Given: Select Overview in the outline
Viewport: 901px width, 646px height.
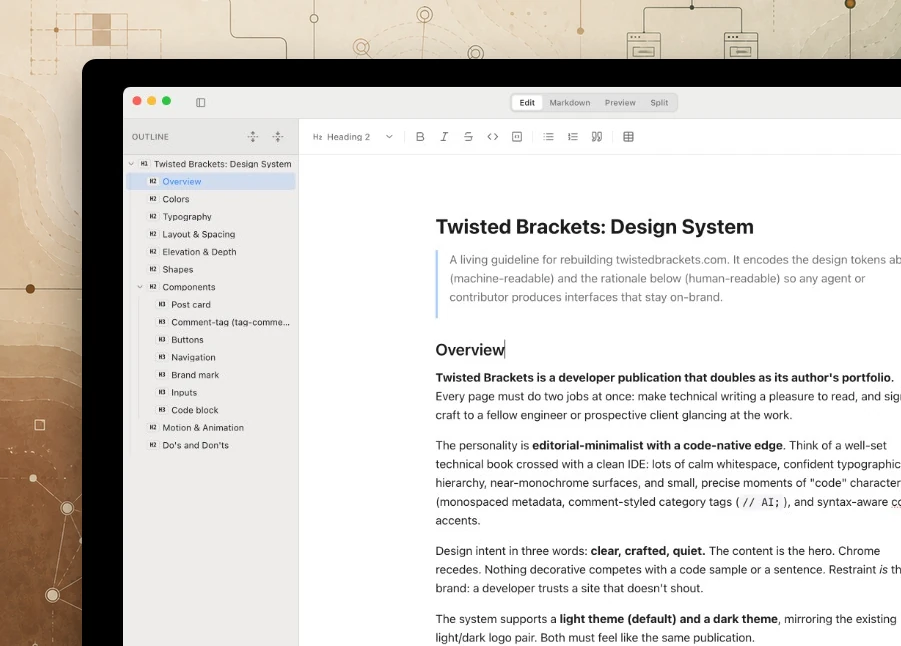Looking at the screenshot, I should [x=211, y=182].
